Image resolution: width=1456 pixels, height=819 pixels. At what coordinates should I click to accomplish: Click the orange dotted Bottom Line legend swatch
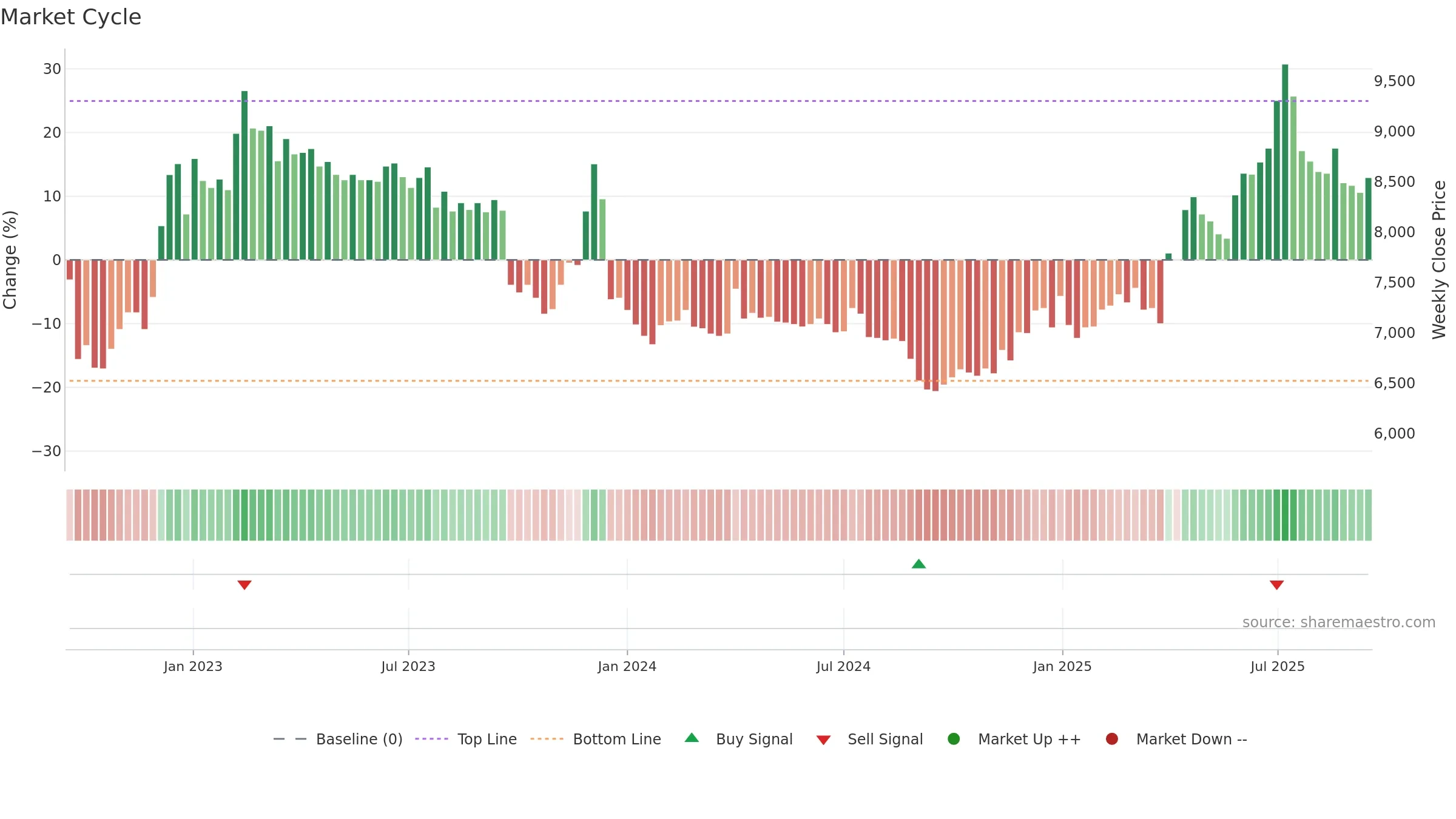[547, 739]
